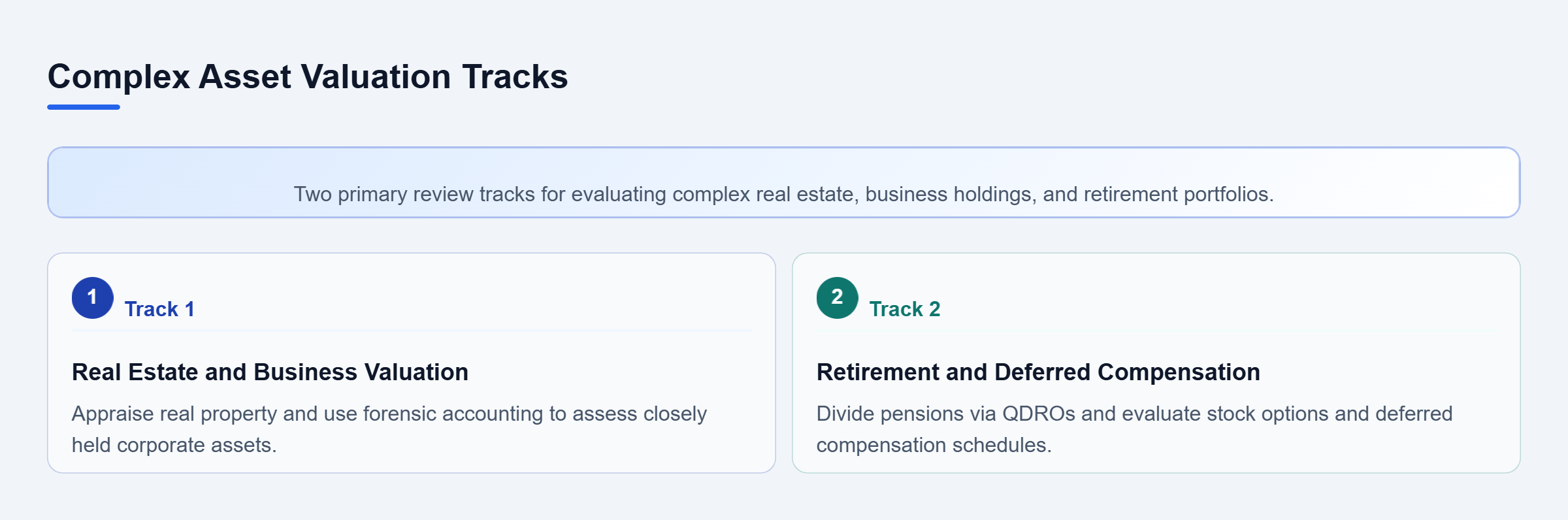1568x520 pixels.
Task: Click the blue number 1 badge
Action: [93, 298]
